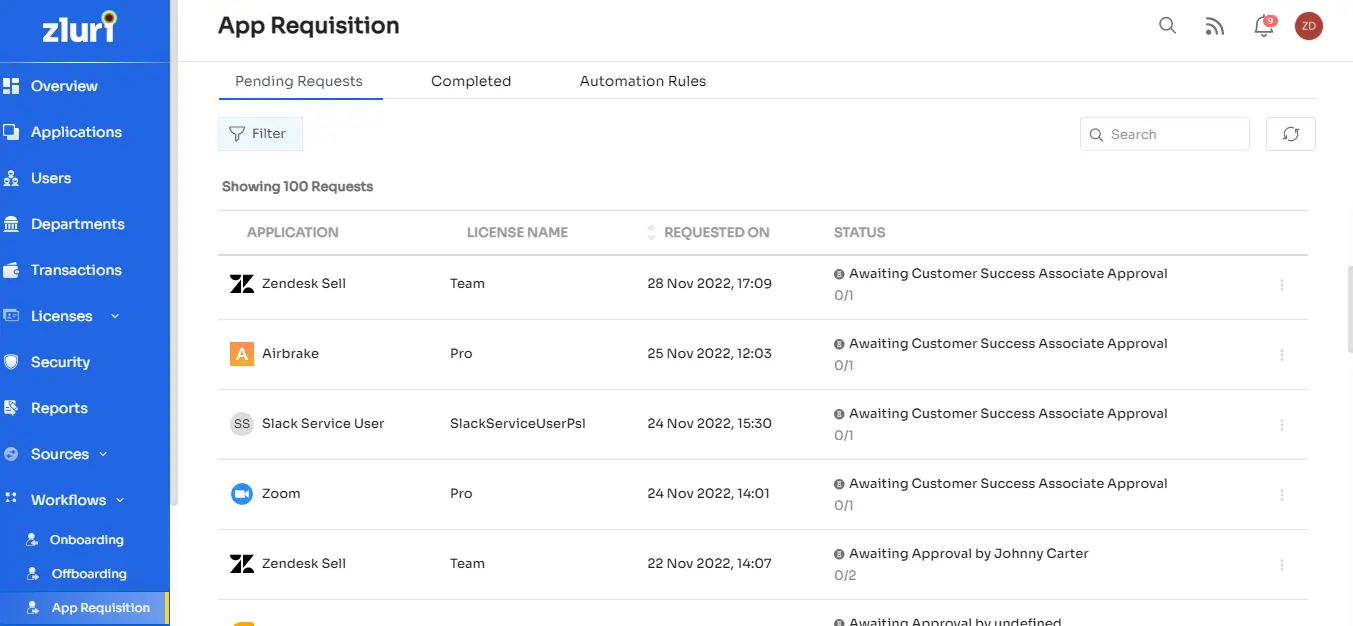Sort by Requested On column arrows
This screenshot has width=1353, height=626.
click(652, 232)
